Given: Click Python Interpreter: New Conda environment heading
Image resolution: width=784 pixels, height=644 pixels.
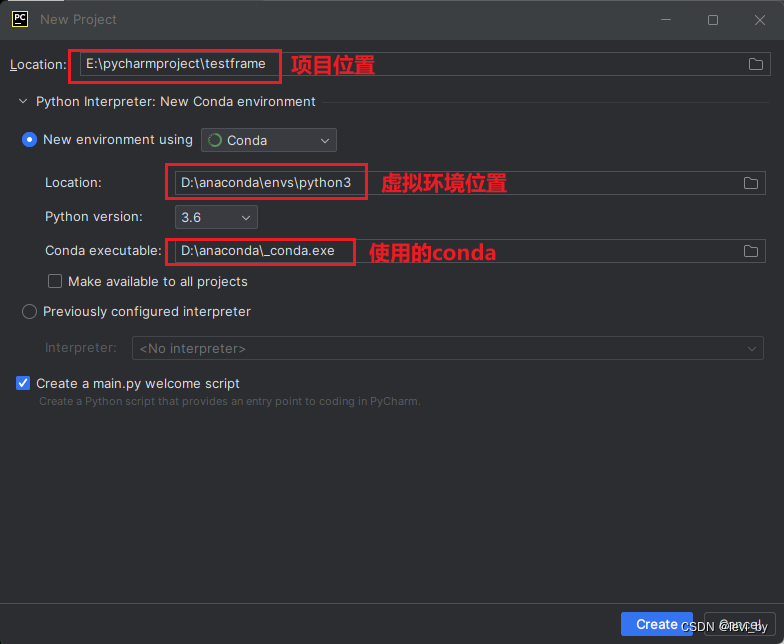Looking at the screenshot, I should [176, 102].
